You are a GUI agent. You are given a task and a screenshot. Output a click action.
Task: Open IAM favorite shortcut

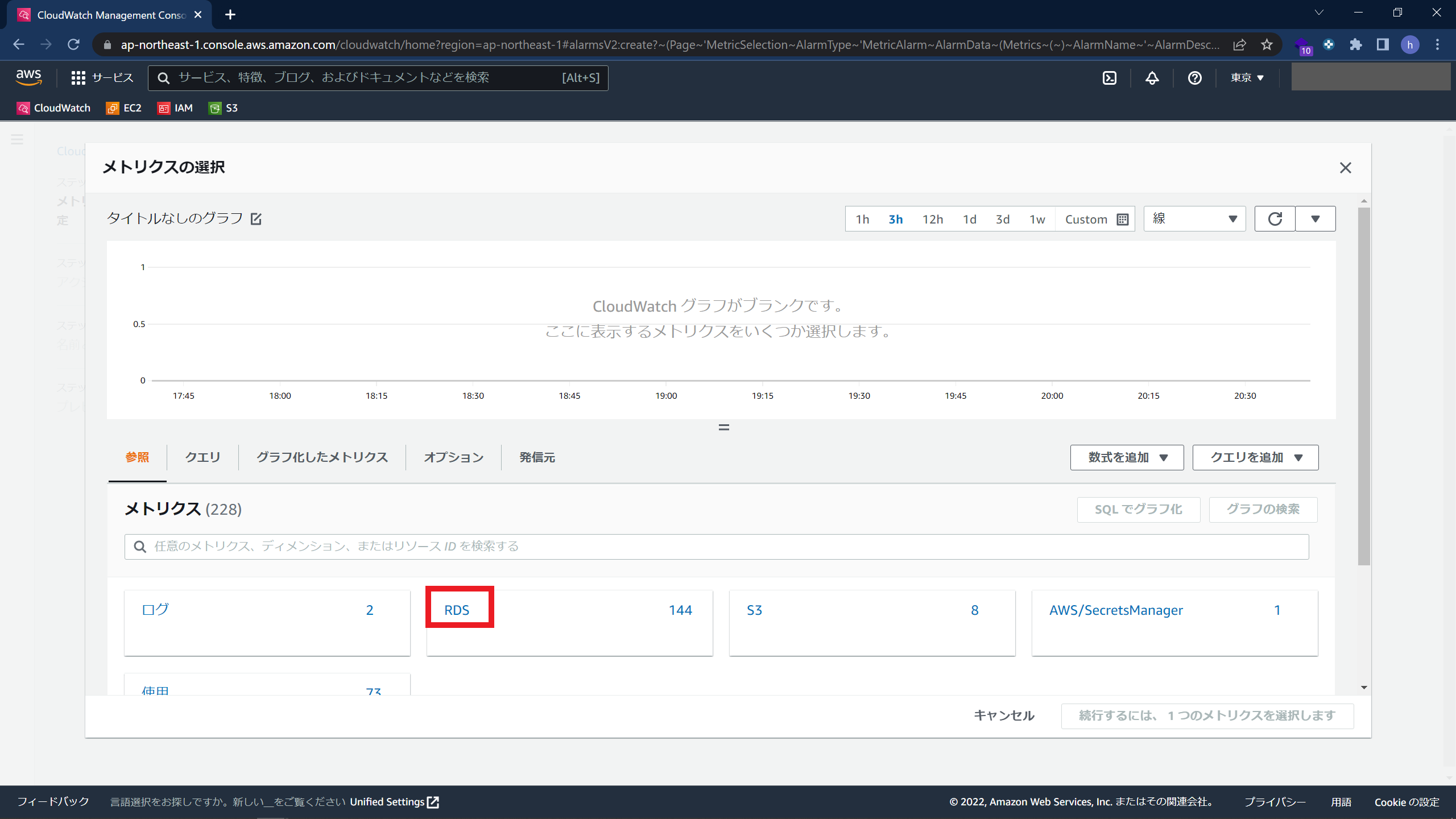175,108
